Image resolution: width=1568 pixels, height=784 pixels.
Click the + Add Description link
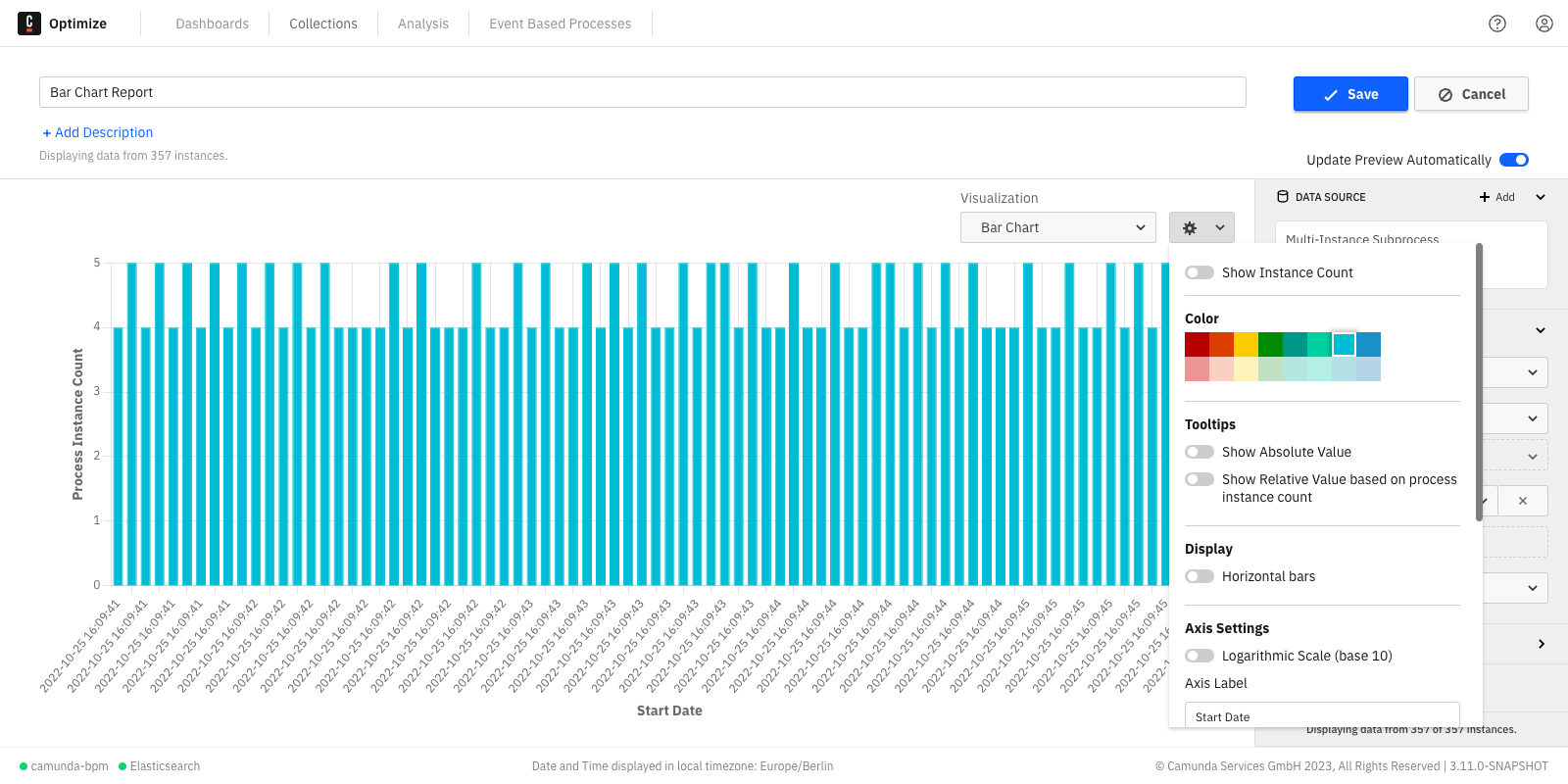click(97, 132)
